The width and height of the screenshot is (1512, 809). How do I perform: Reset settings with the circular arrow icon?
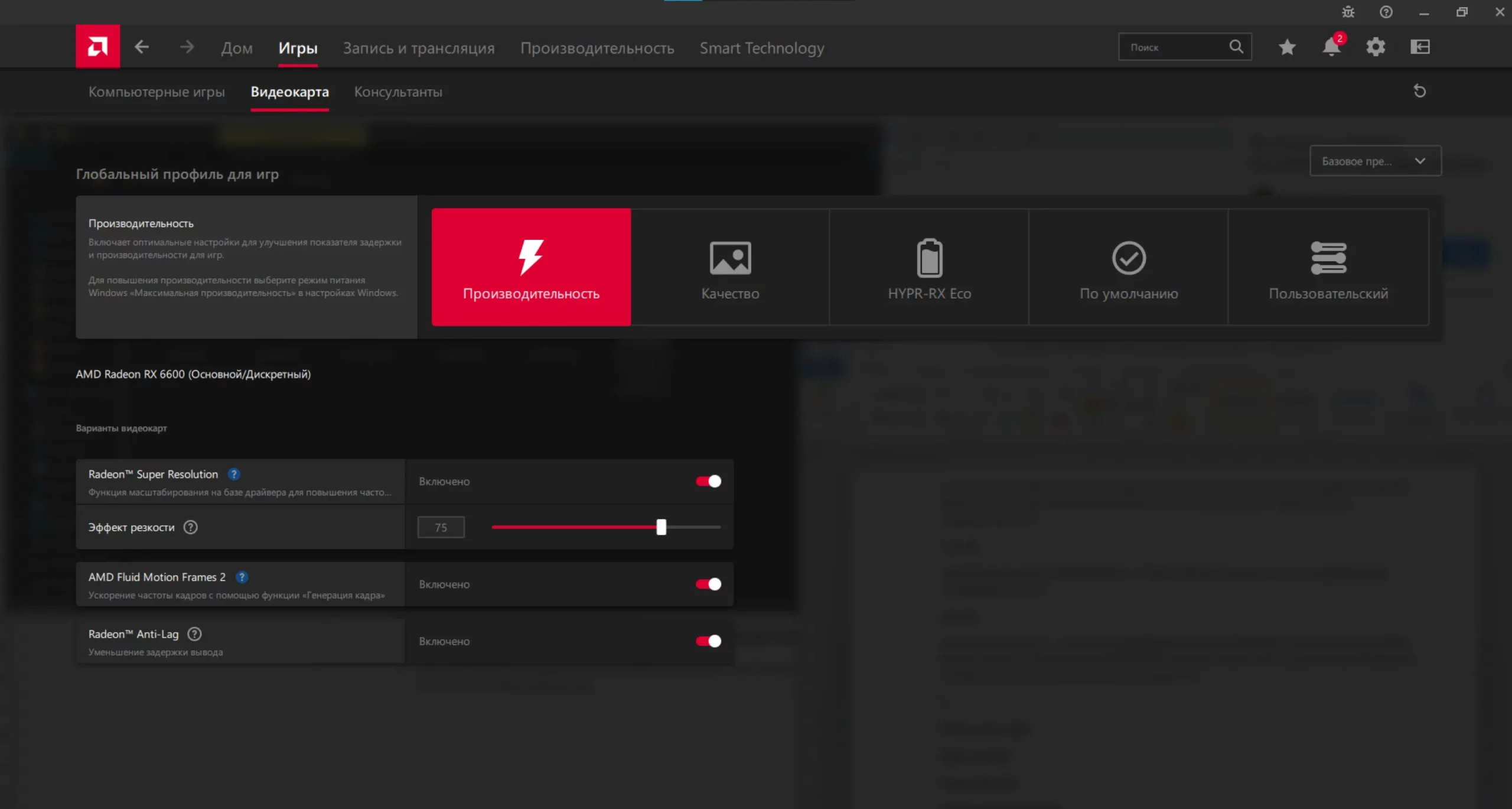tap(1420, 91)
